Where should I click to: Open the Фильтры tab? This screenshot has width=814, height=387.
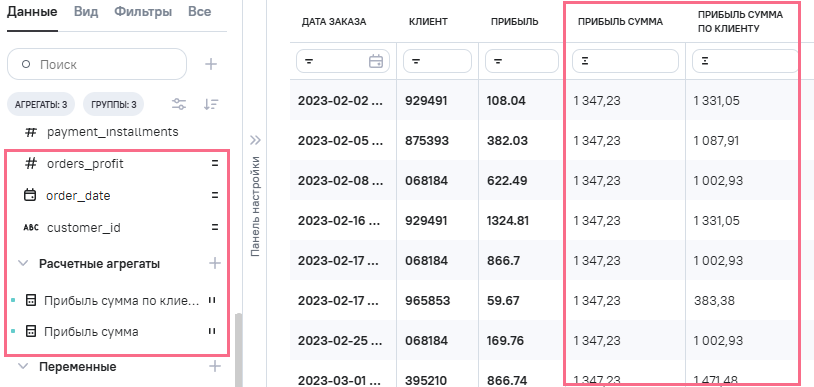pos(143,12)
